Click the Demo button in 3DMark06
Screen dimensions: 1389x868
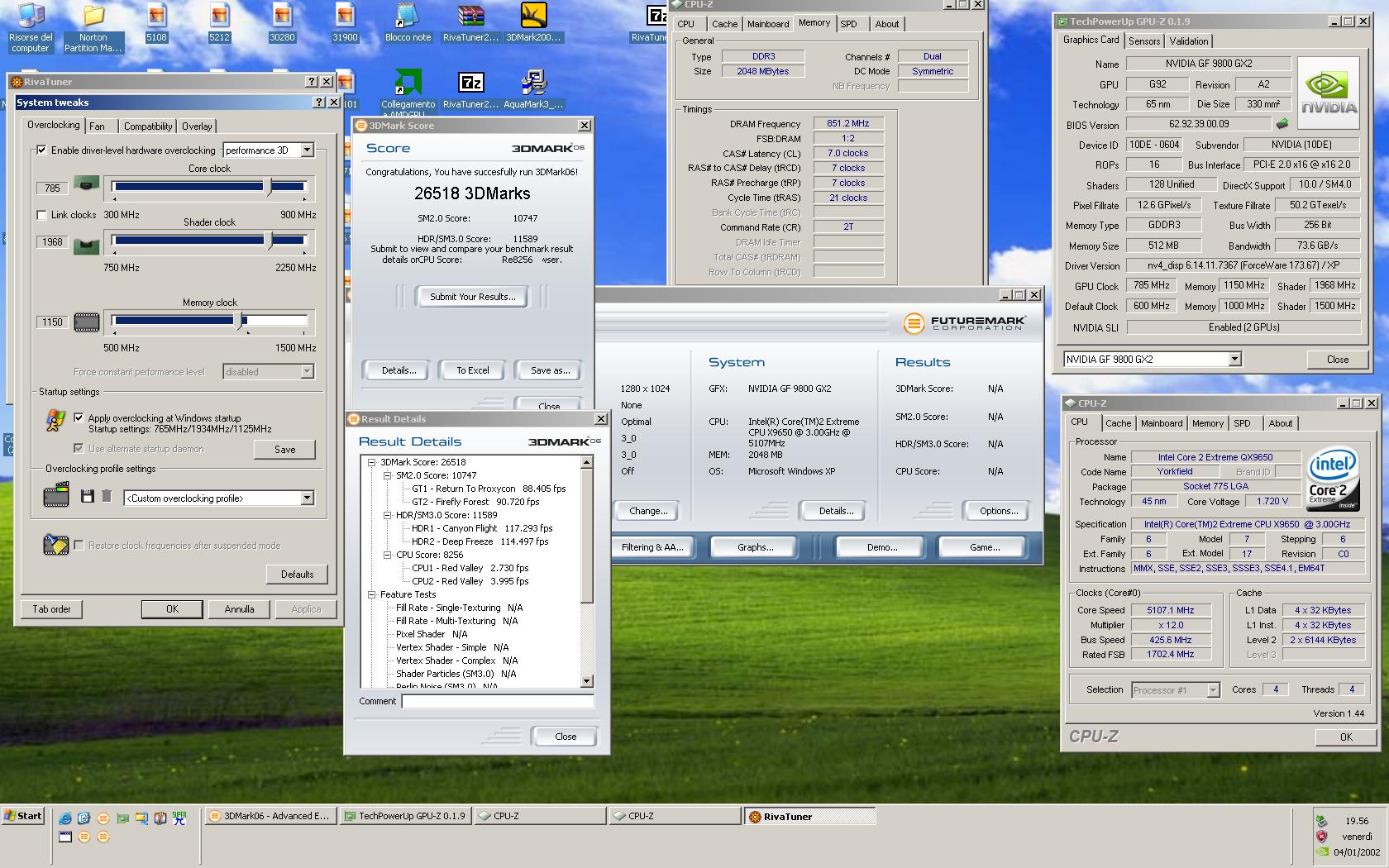click(x=882, y=547)
